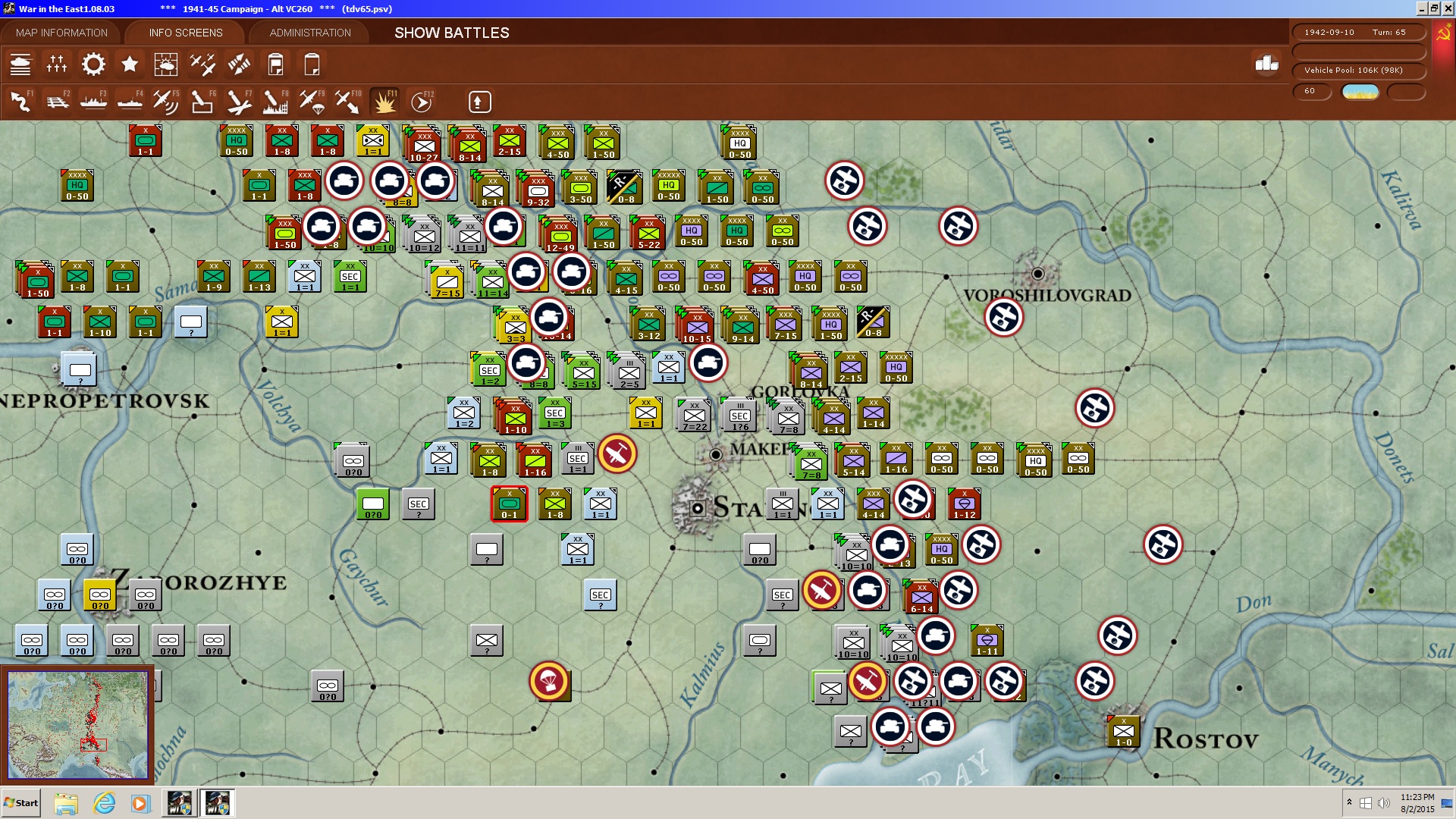Select the 6-14 unit counter
The image size is (1456, 819).
tap(922, 598)
